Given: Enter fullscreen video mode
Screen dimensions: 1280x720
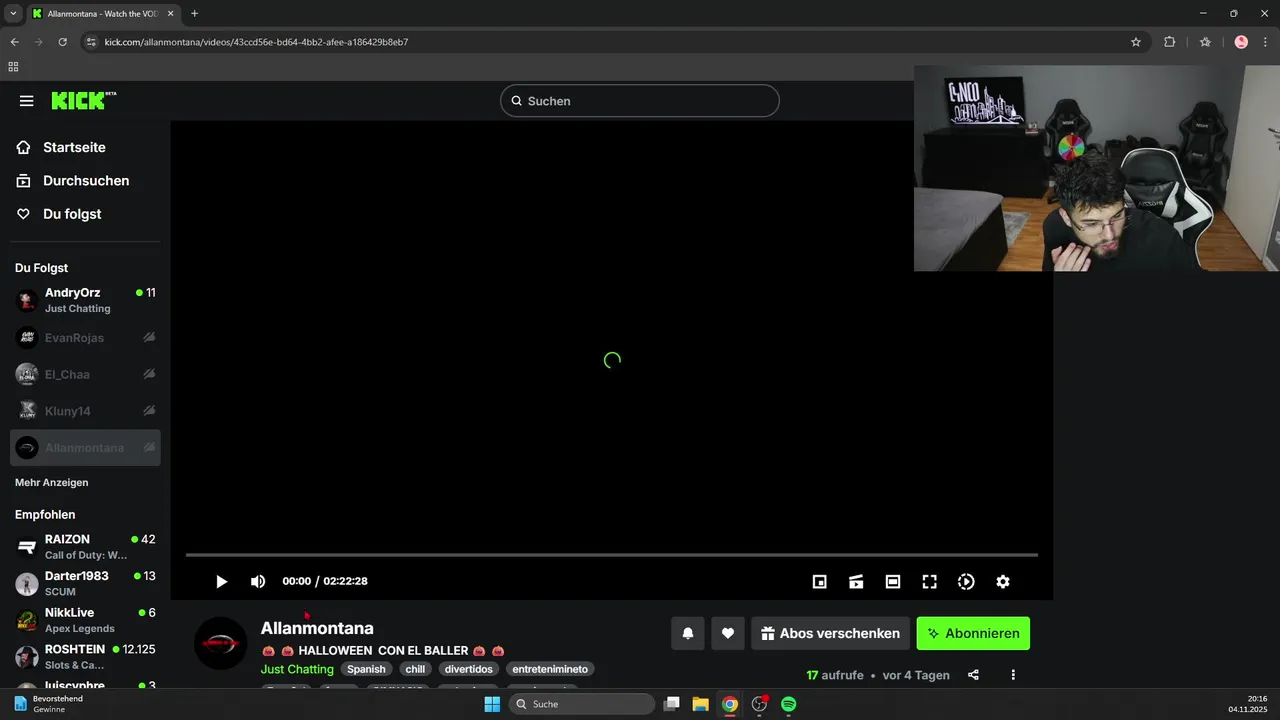Looking at the screenshot, I should click(929, 582).
